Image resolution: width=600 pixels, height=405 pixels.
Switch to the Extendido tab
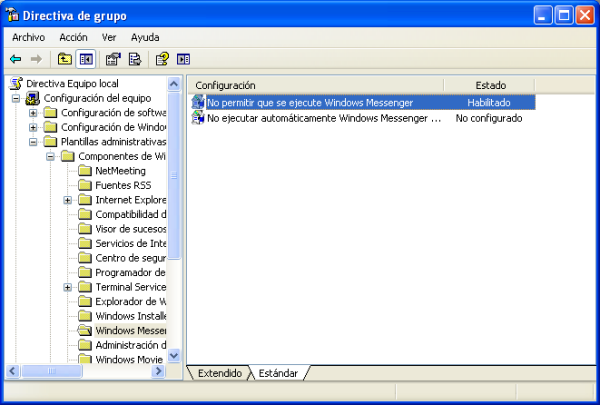tap(219, 373)
